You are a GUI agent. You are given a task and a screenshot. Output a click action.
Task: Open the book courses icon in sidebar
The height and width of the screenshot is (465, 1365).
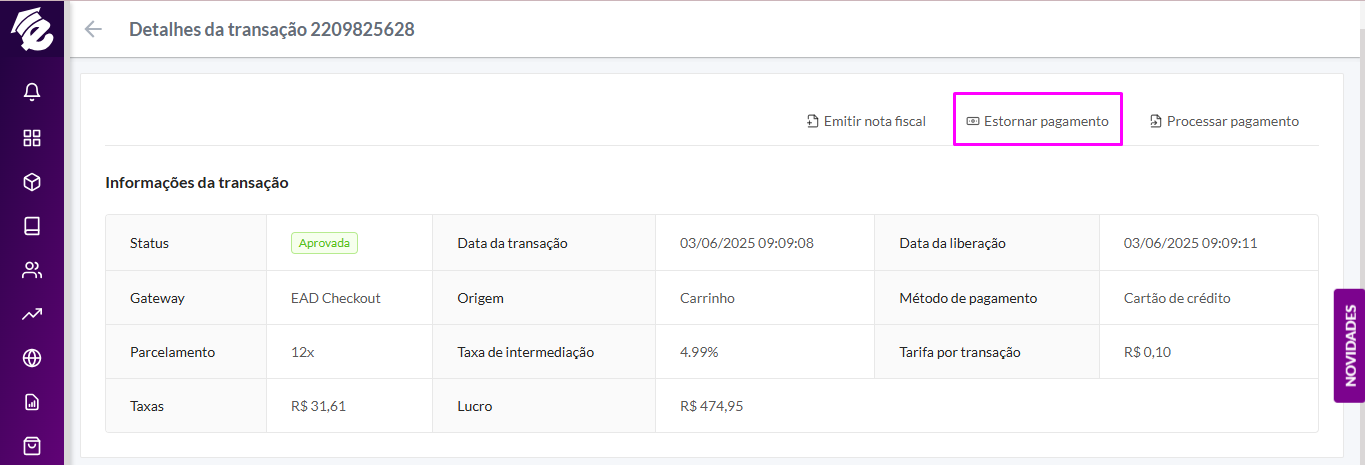pyautogui.click(x=32, y=226)
